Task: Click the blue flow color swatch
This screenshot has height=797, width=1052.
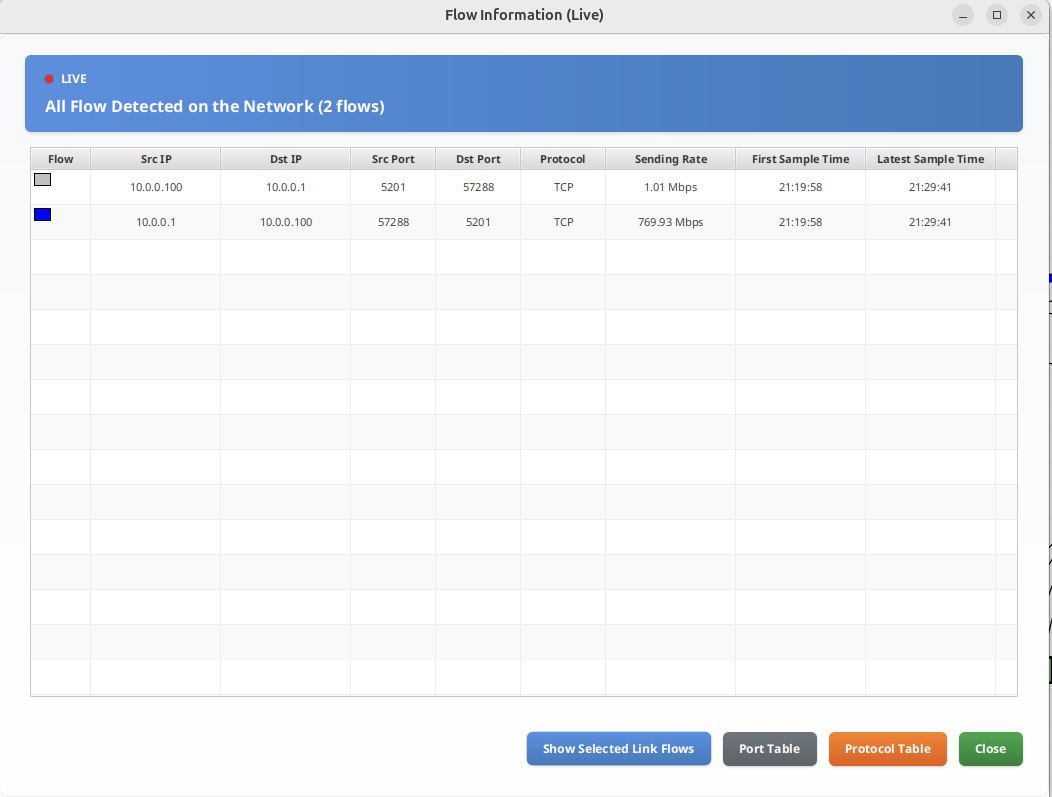Action: point(42,215)
